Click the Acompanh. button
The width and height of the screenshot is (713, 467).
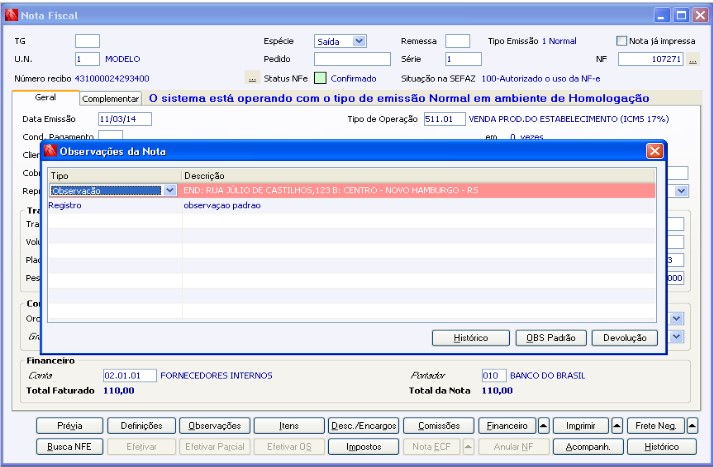pyautogui.click(x=588, y=447)
